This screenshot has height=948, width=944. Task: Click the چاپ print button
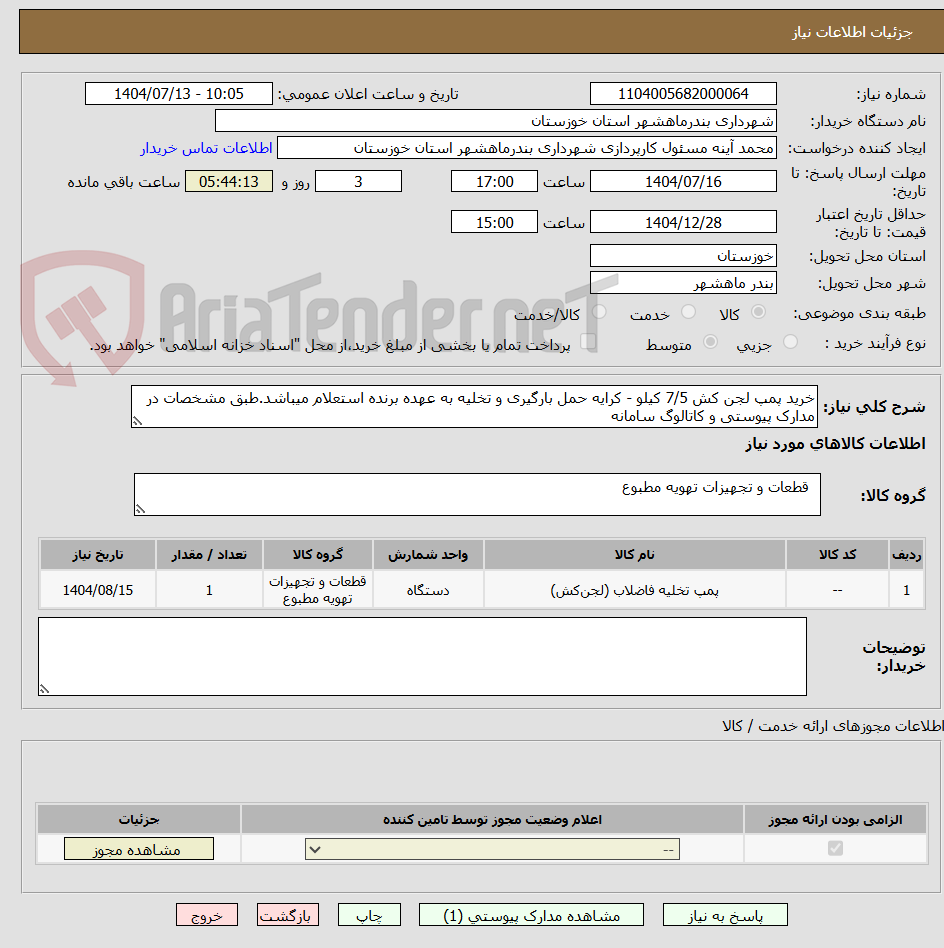pos(369,914)
